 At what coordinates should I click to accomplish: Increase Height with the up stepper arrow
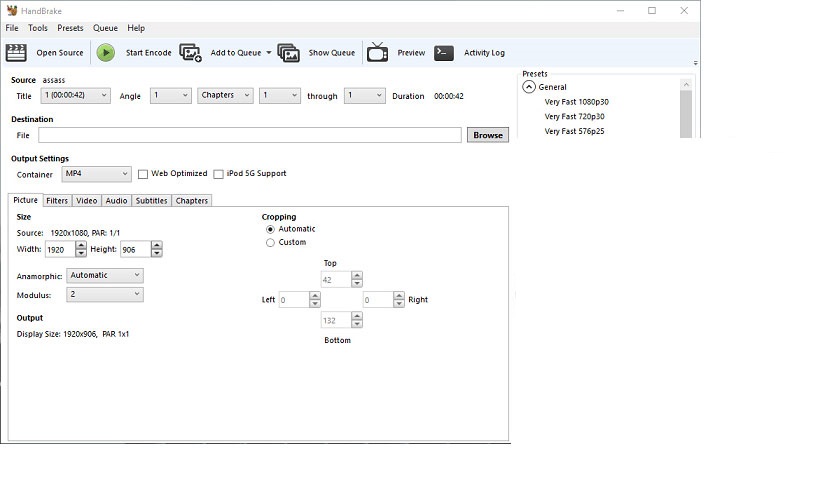(x=157, y=245)
